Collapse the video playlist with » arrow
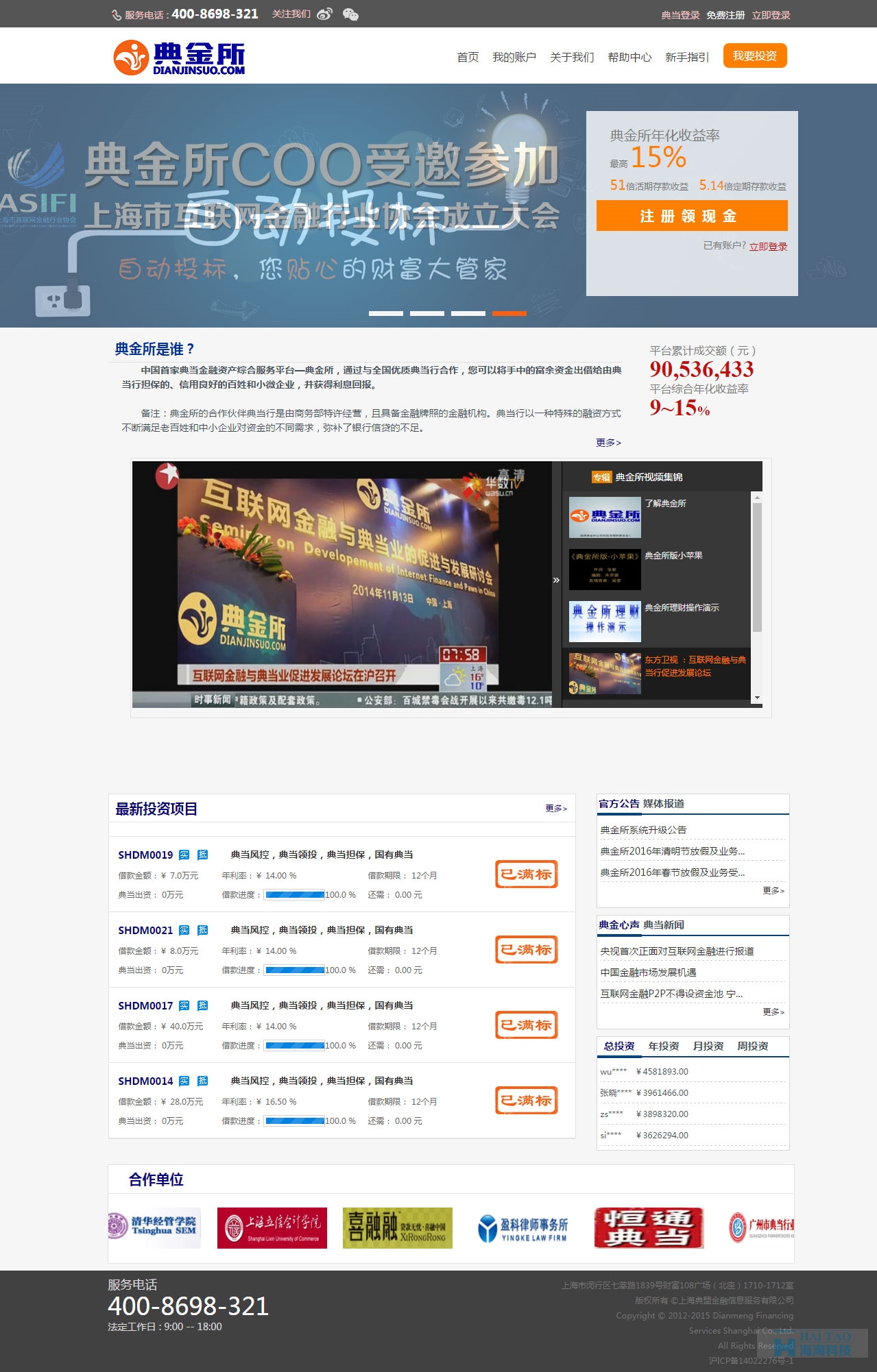The image size is (877, 1372). click(x=556, y=580)
